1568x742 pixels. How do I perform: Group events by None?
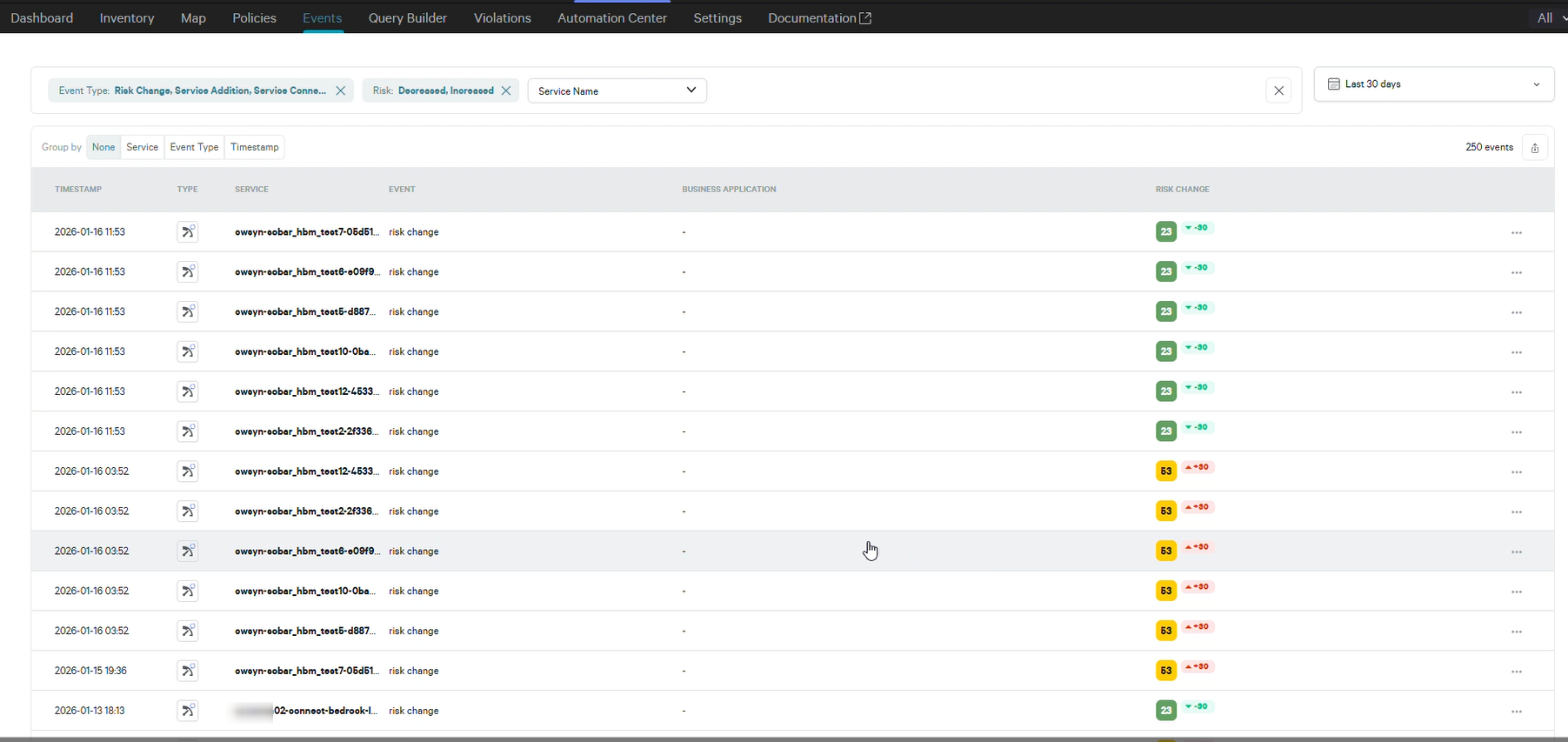click(x=103, y=147)
